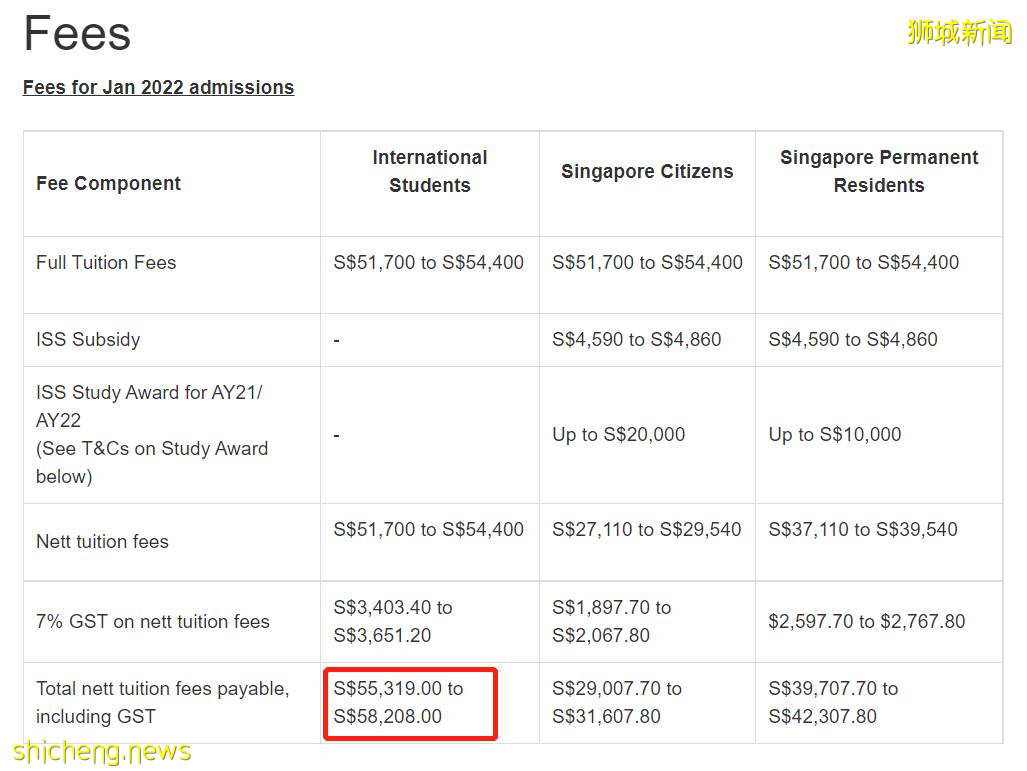1027x771 pixels.
Task: Click the 'Fees for Jan 2022 admissions' link
Action: 158,87
